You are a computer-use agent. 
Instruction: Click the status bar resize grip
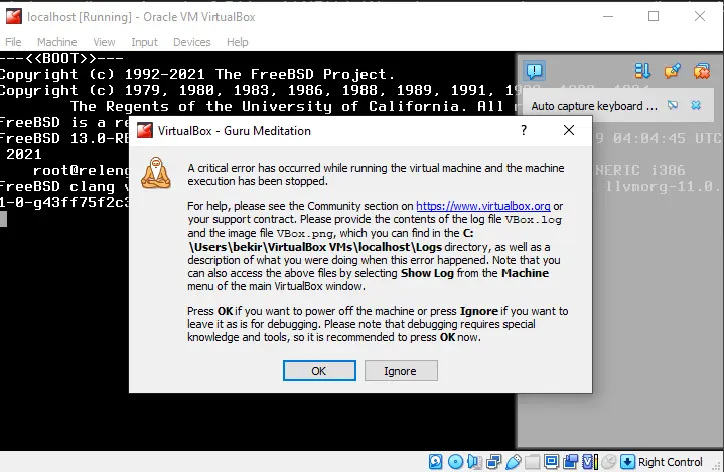coord(718,466)
